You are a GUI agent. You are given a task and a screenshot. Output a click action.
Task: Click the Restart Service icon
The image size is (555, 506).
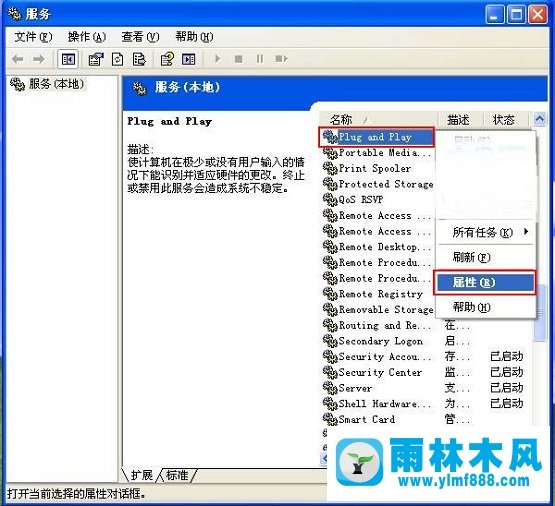[x=281, y=59]
